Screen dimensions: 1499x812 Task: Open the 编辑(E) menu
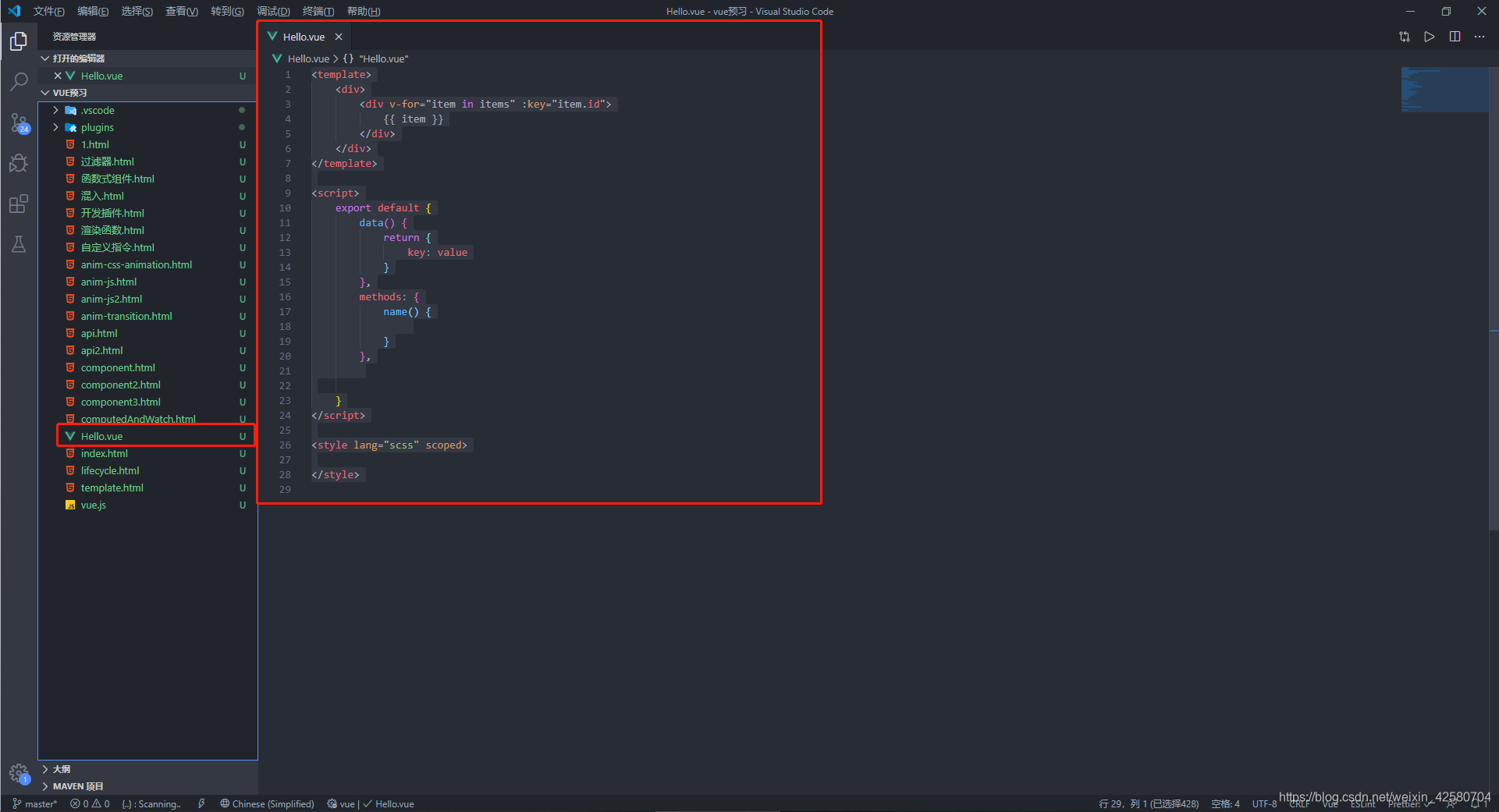coord(93,11)
